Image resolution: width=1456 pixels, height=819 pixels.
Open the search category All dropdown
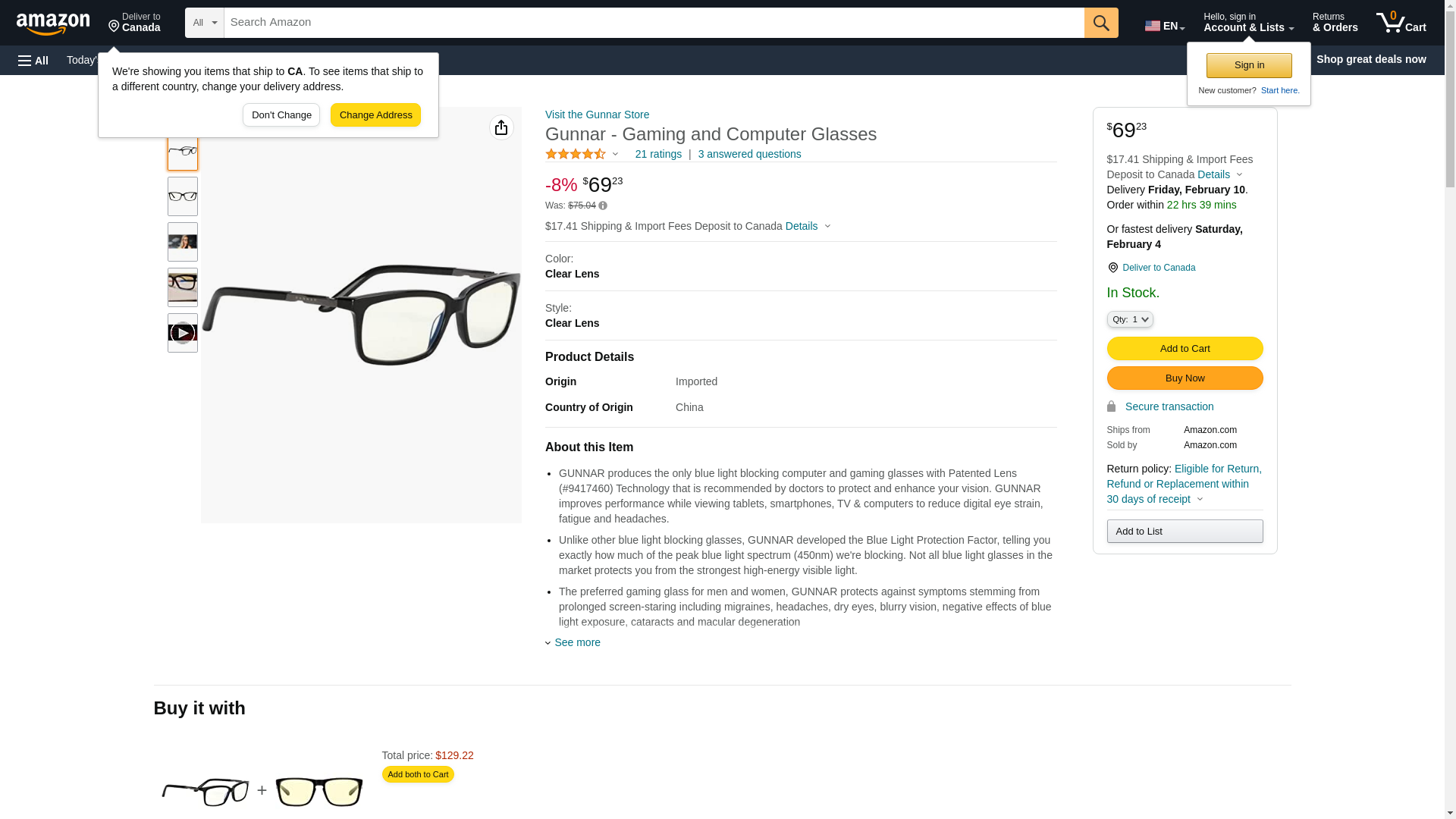coord(205,23)
